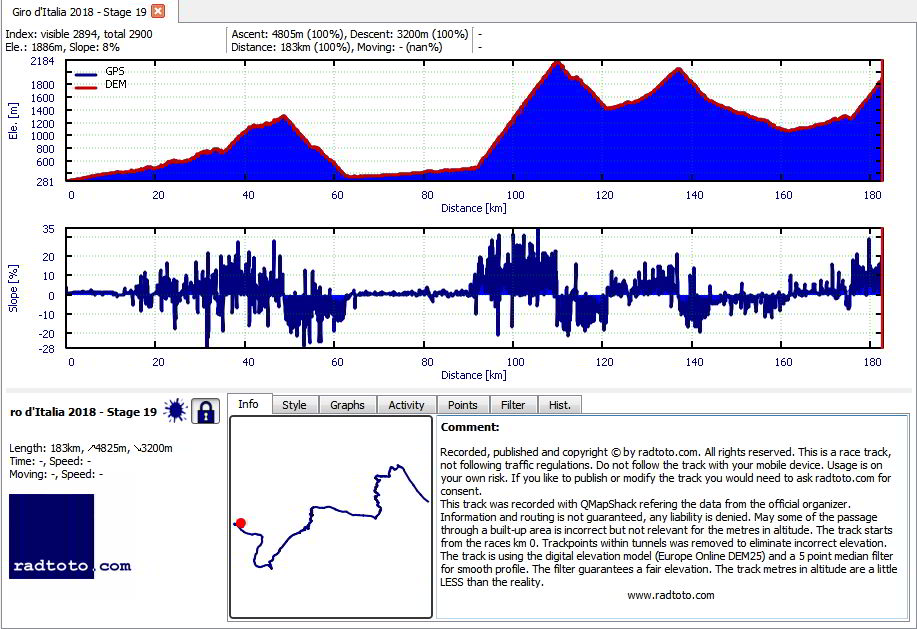Open the Points tab
The image size is (917, 629).
click(463, 405)
